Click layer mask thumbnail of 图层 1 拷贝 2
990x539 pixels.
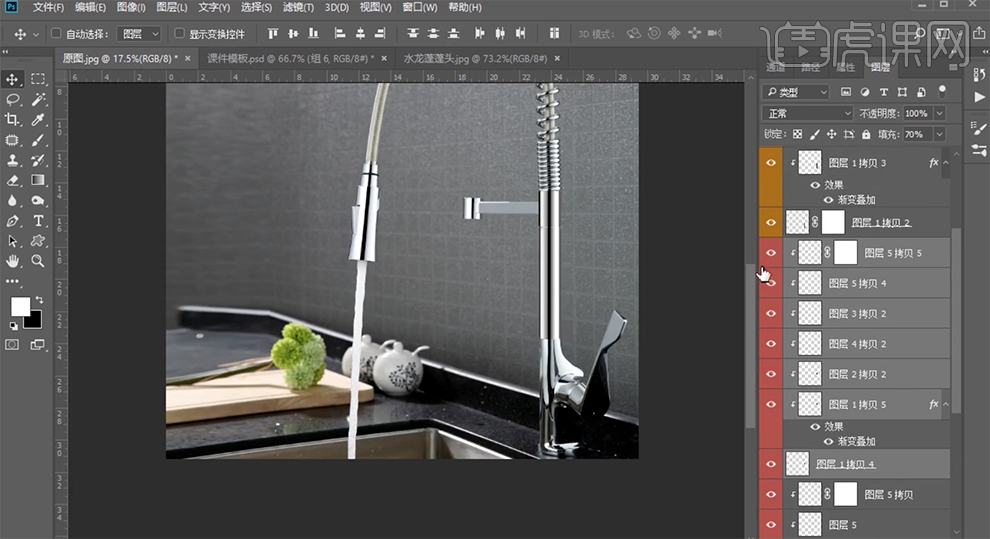click(833, 222)
